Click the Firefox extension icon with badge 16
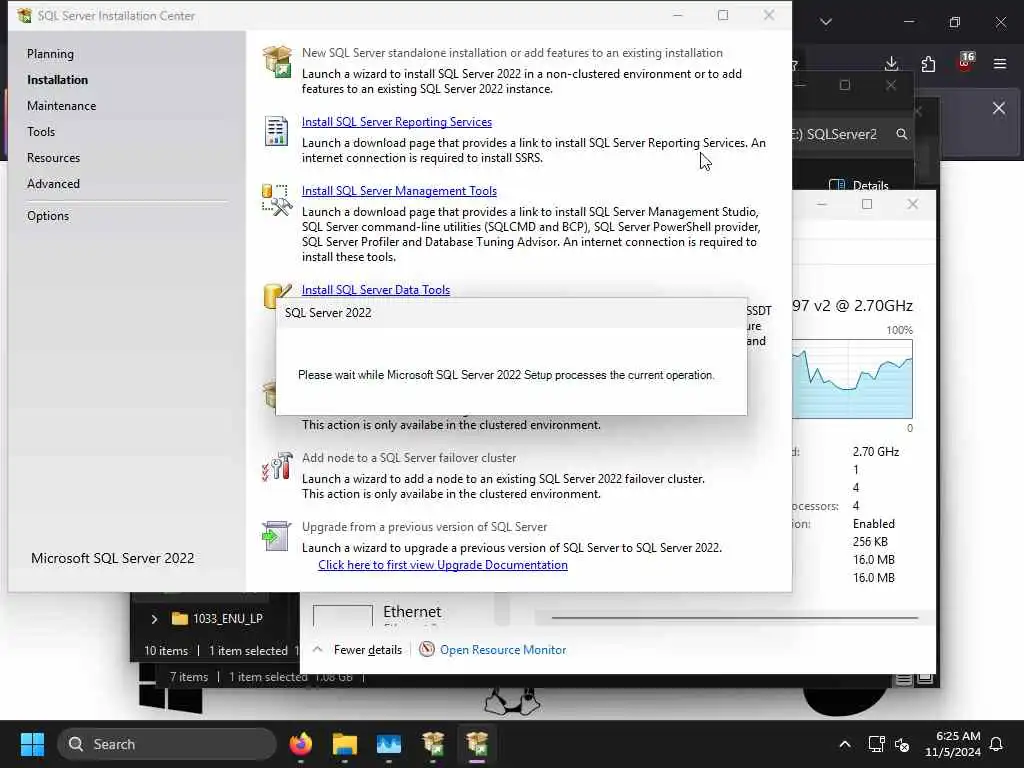1024x768 pixels. click(965, 63)
